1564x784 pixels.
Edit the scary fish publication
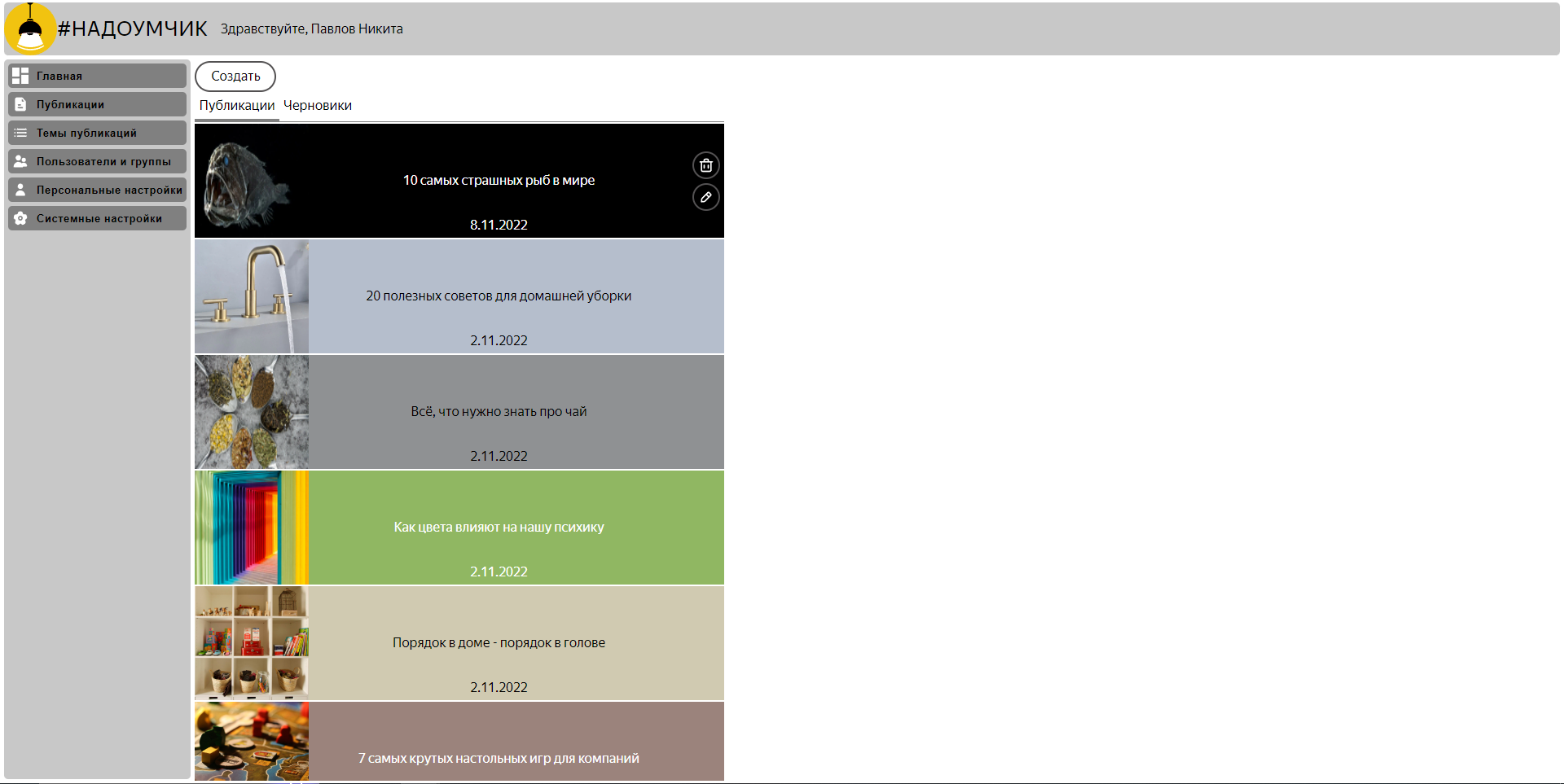(706, 197)
